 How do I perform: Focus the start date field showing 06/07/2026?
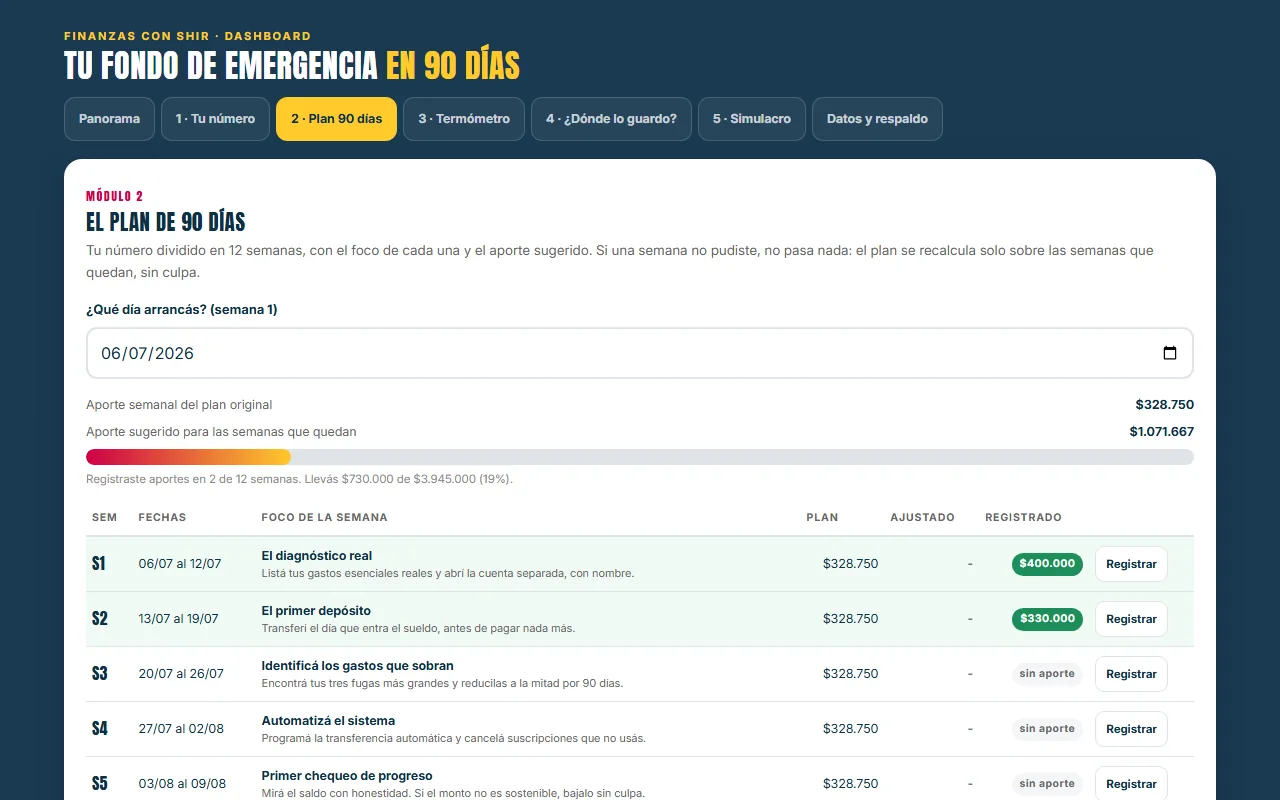point(640,353)
